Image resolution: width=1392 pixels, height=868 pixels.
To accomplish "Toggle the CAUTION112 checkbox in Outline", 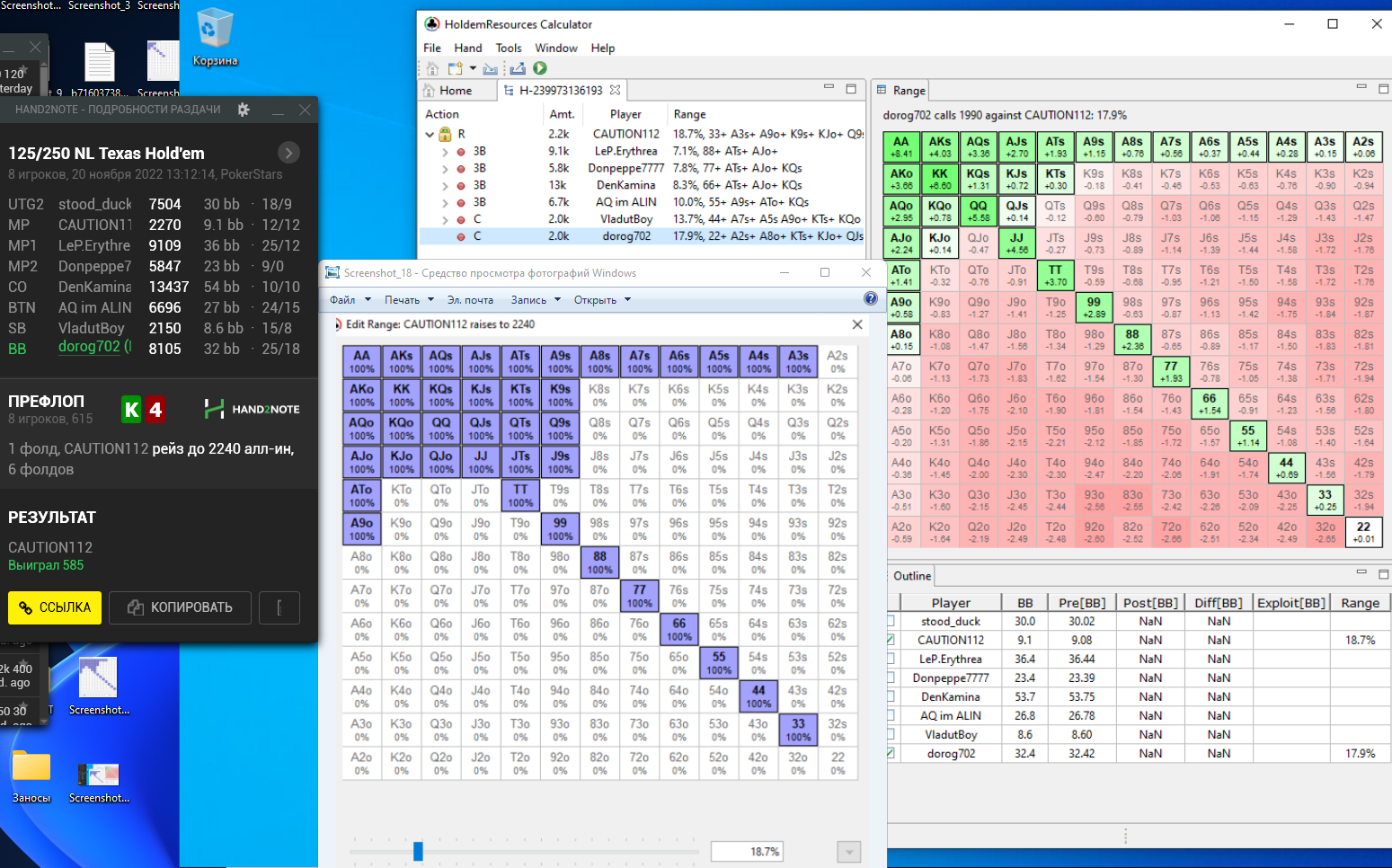I will (891, 640).
